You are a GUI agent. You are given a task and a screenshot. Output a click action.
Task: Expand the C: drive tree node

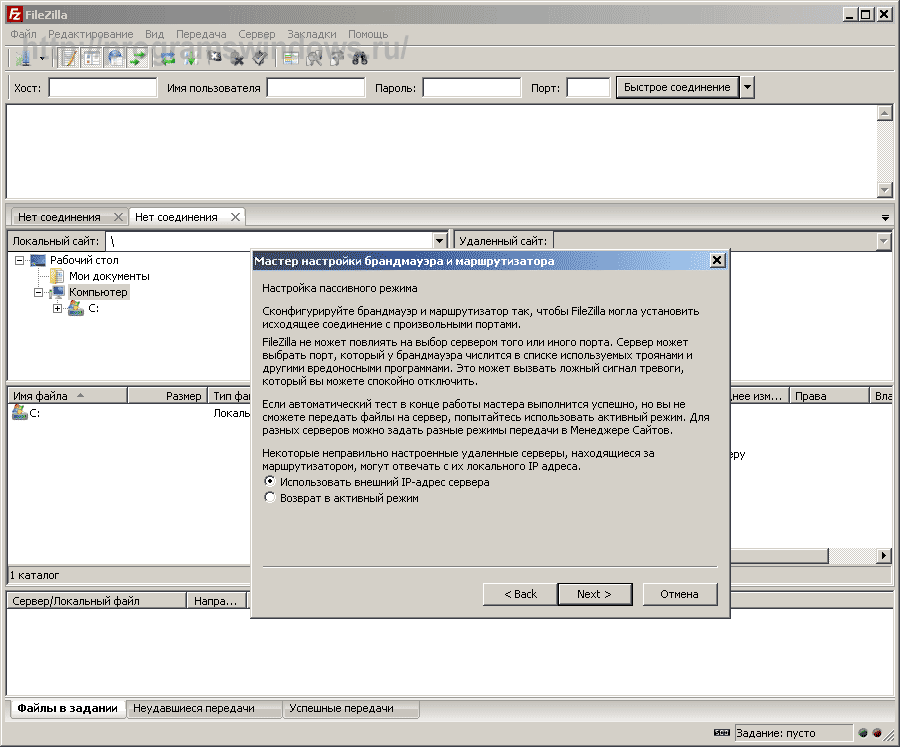(x=57, y=309)
